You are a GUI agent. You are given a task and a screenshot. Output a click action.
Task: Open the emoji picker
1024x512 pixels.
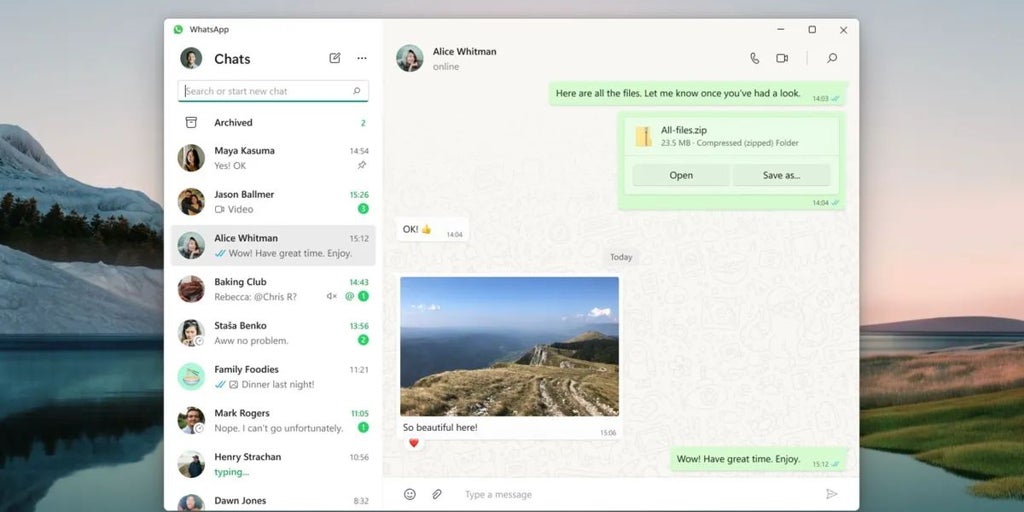pyautogui.click(x=409, y=494)
